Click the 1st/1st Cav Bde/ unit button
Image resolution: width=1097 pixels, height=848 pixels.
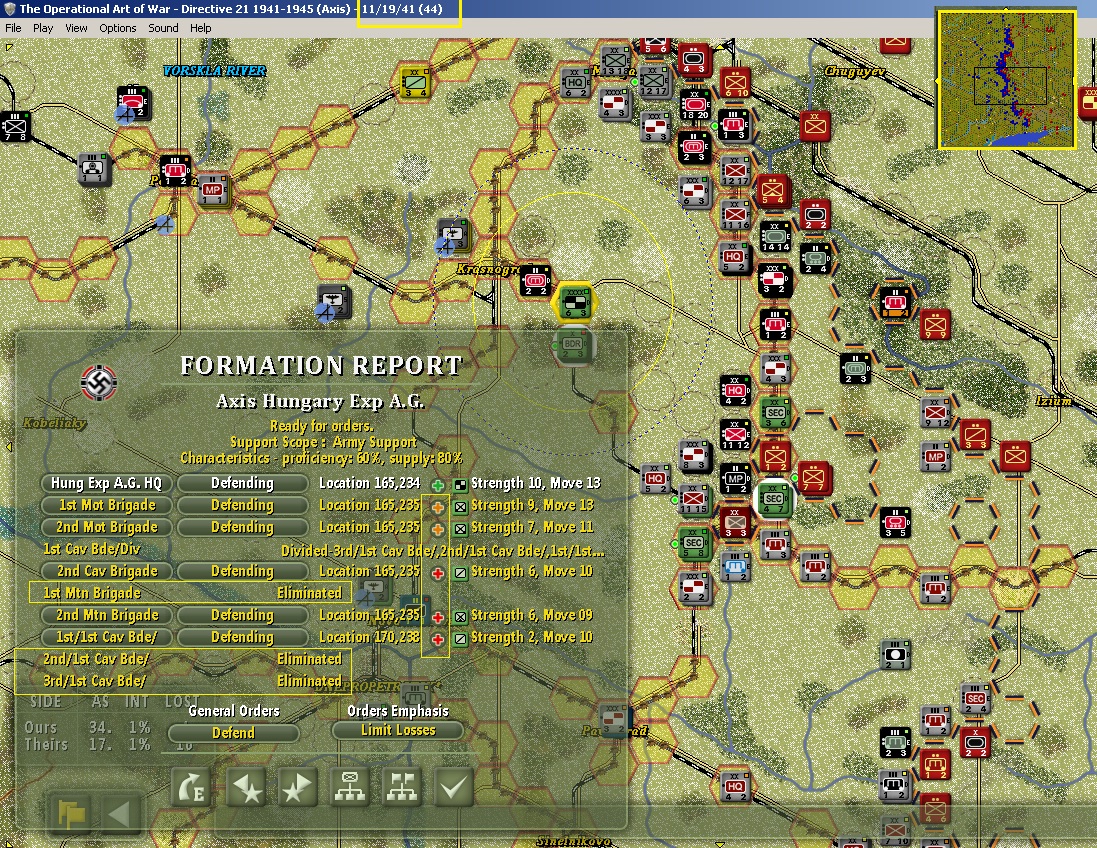click(106, 637)
